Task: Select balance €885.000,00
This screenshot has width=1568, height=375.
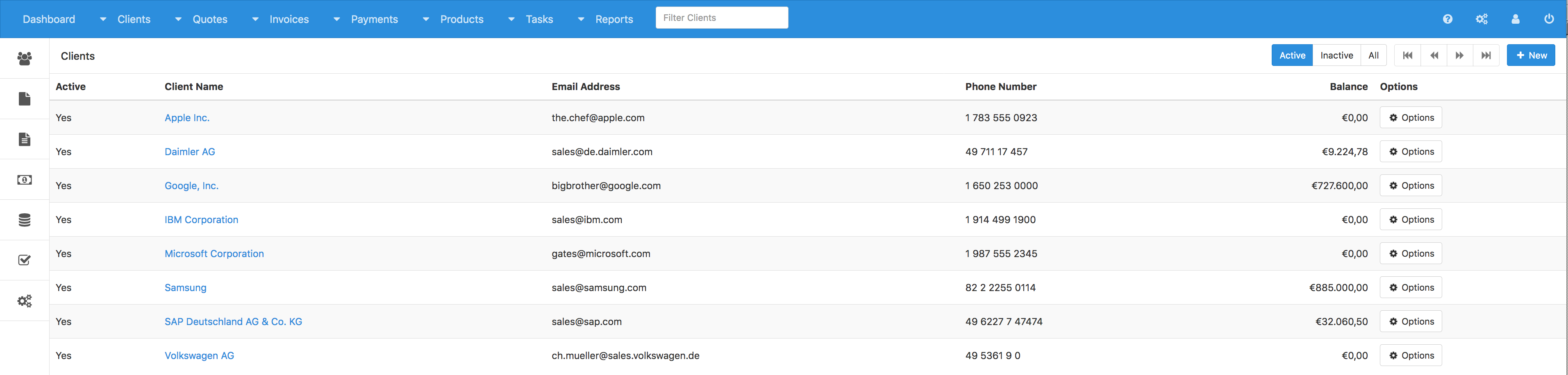Action: pos(1338,288)
